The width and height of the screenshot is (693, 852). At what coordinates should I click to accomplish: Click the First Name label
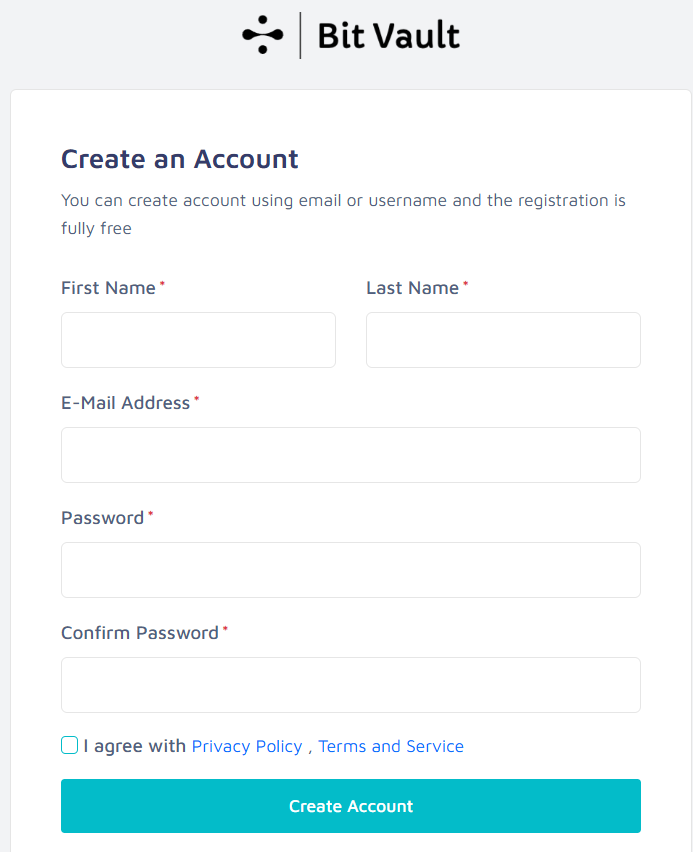(x=108, y=288)
